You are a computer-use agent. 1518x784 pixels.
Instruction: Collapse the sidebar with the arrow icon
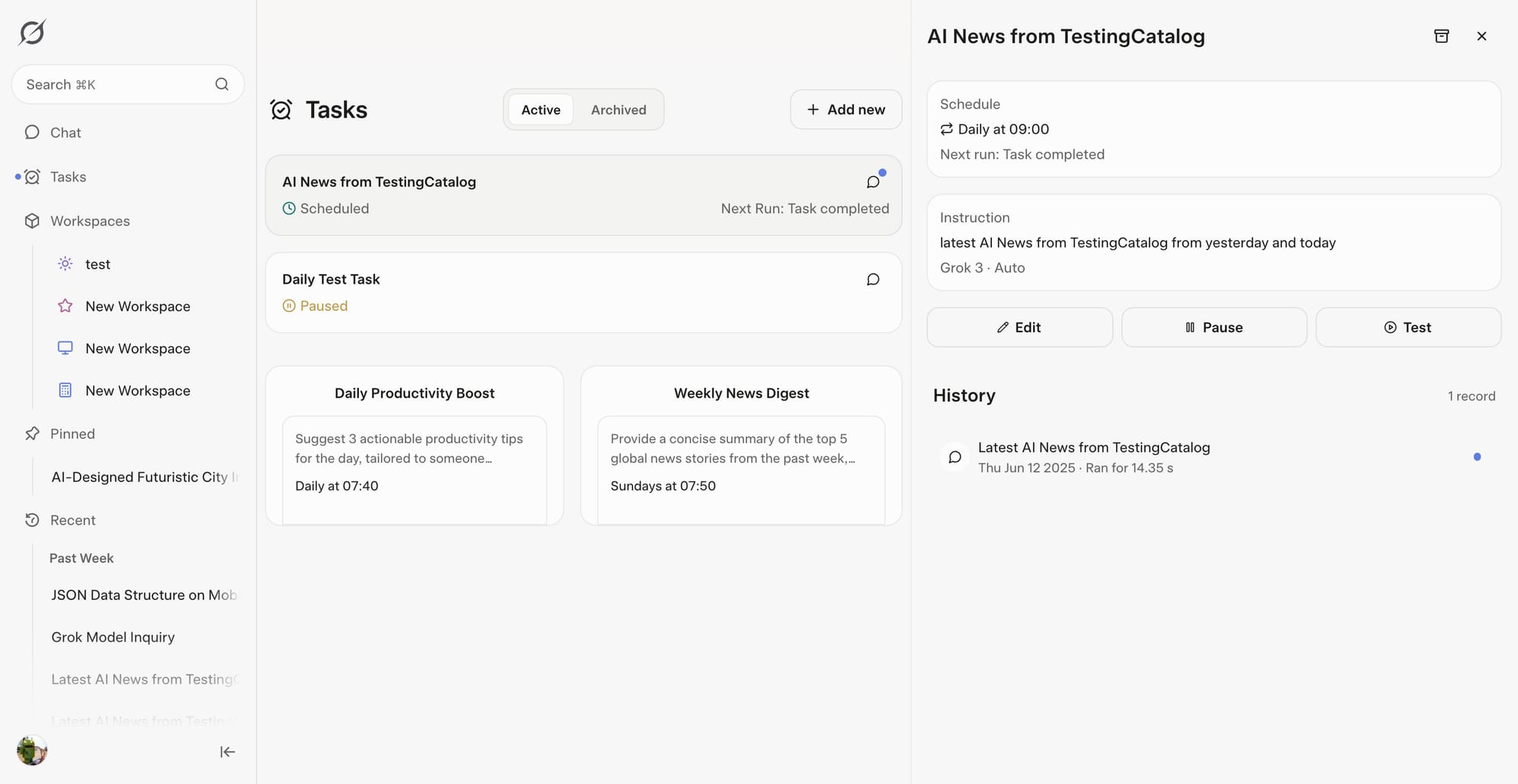point(227,751)
